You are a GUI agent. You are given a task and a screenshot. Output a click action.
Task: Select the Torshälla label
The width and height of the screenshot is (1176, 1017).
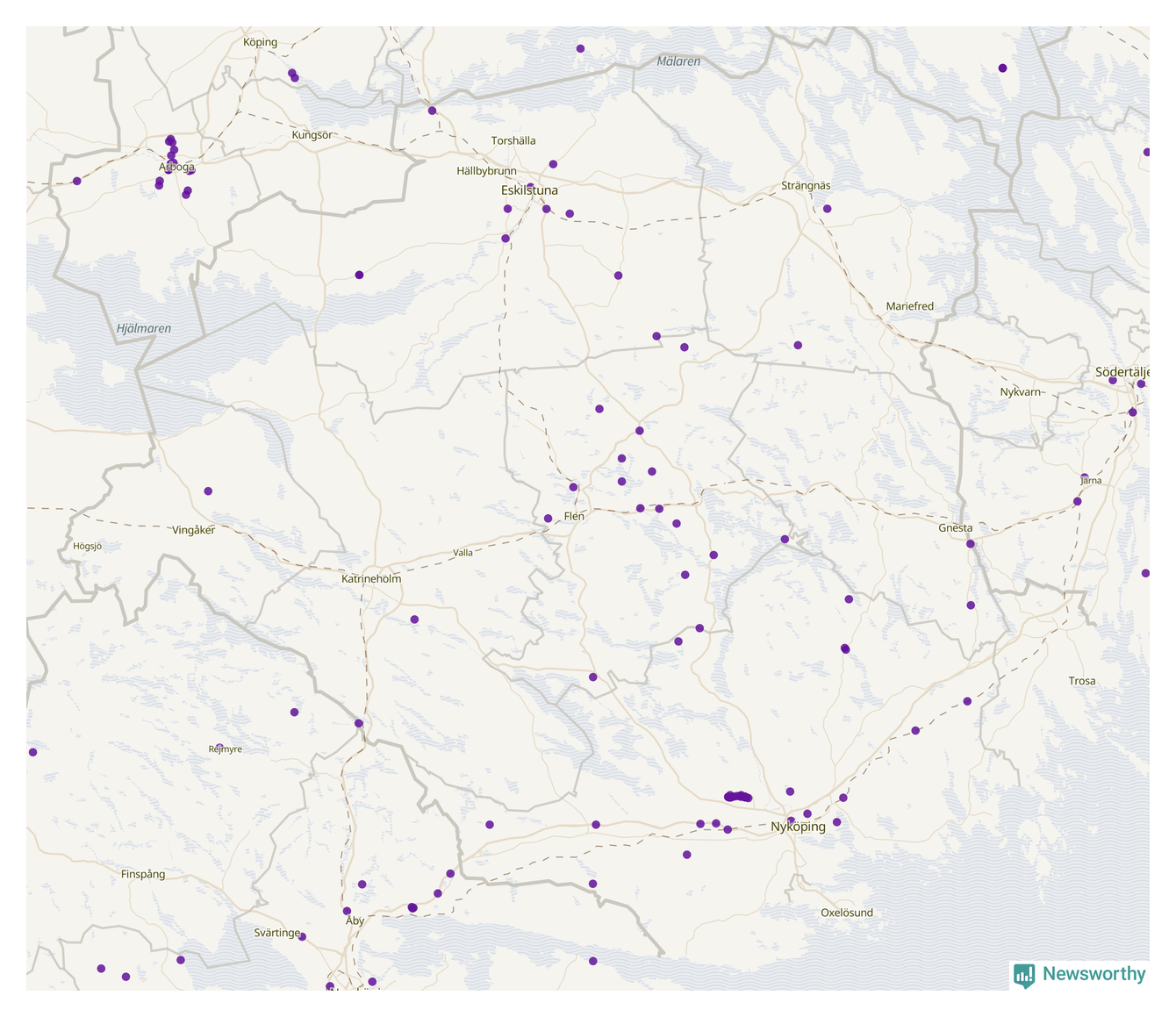(x=513, y=140)
